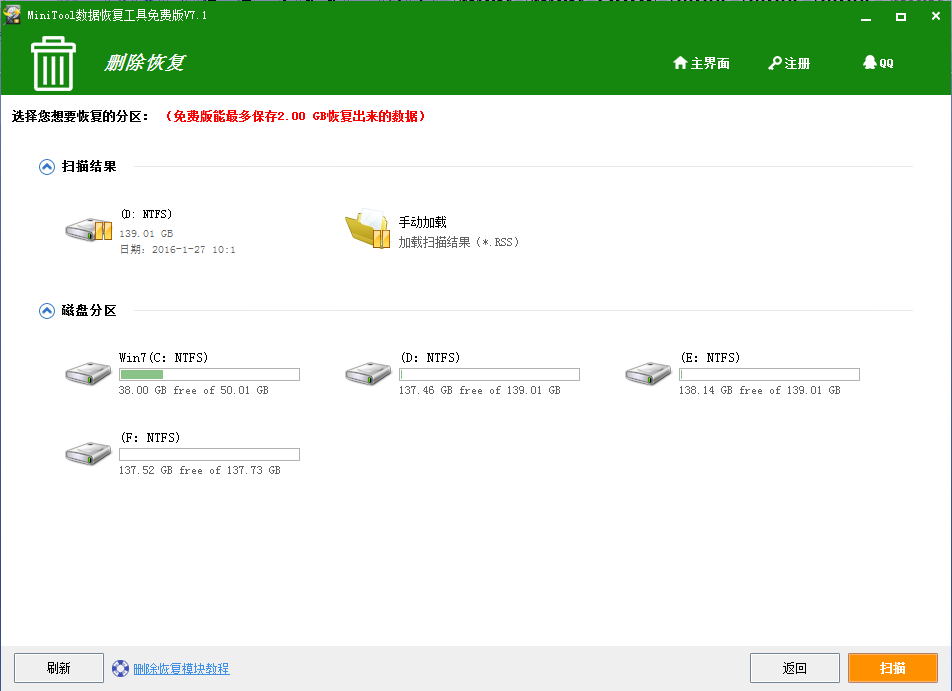Click the lifebuoy help icon near tutorial
Image resolution: width=952 pixels, height=691 pixels.
pos(120,669)
